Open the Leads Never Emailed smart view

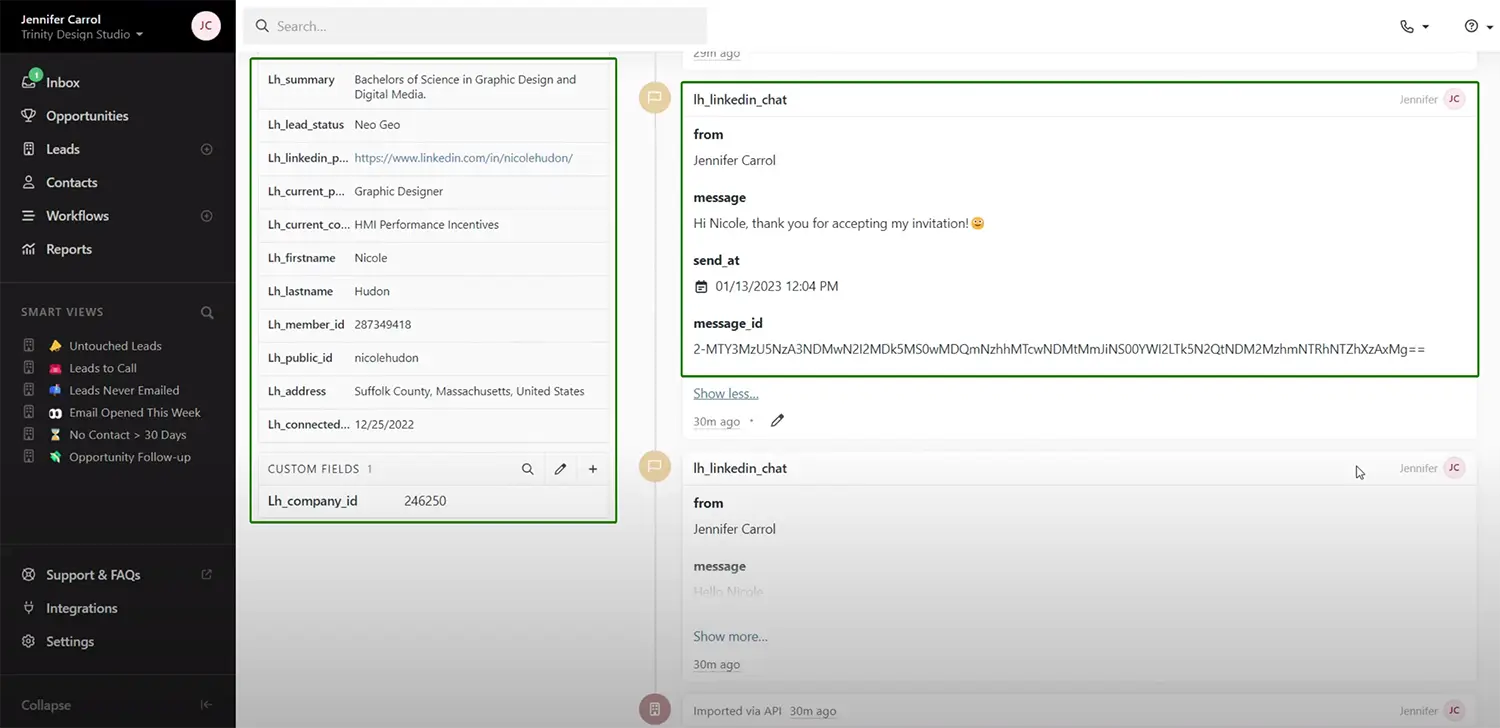click(124, 390)
